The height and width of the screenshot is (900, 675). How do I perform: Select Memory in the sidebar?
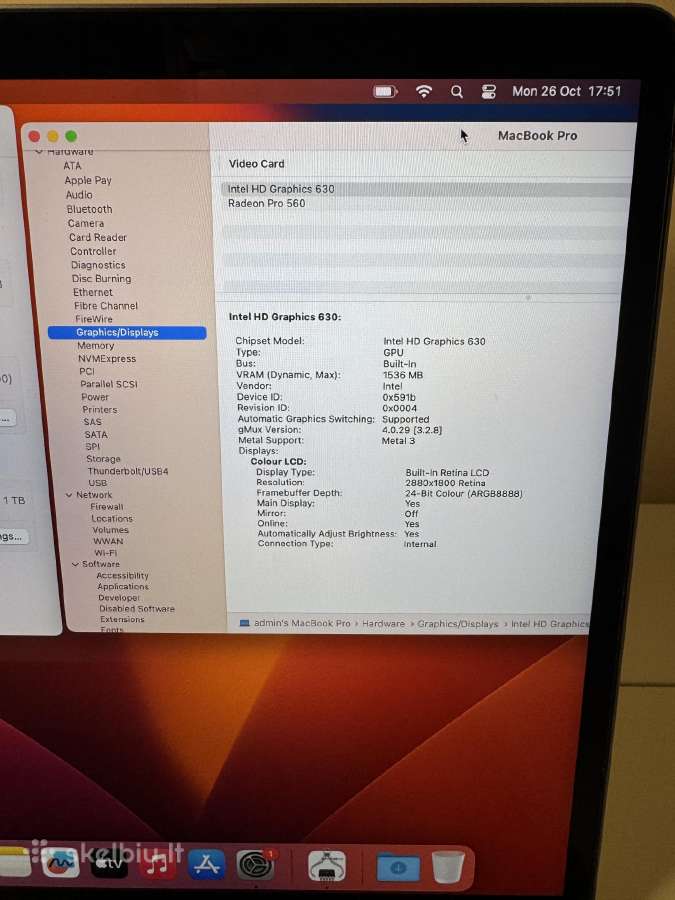click(x=96, y=346)
